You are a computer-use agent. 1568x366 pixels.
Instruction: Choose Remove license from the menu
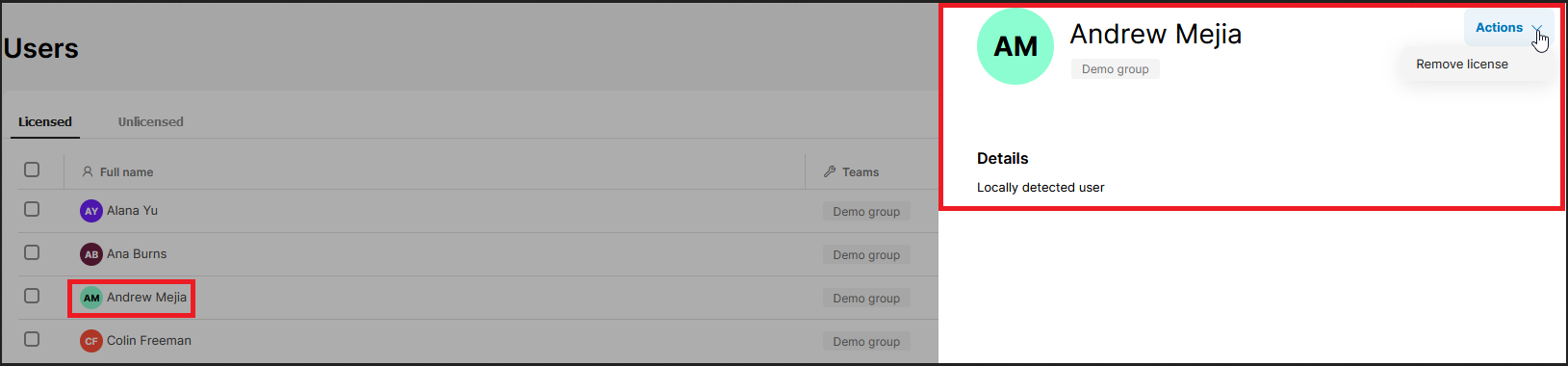[x=1461, y=65]
